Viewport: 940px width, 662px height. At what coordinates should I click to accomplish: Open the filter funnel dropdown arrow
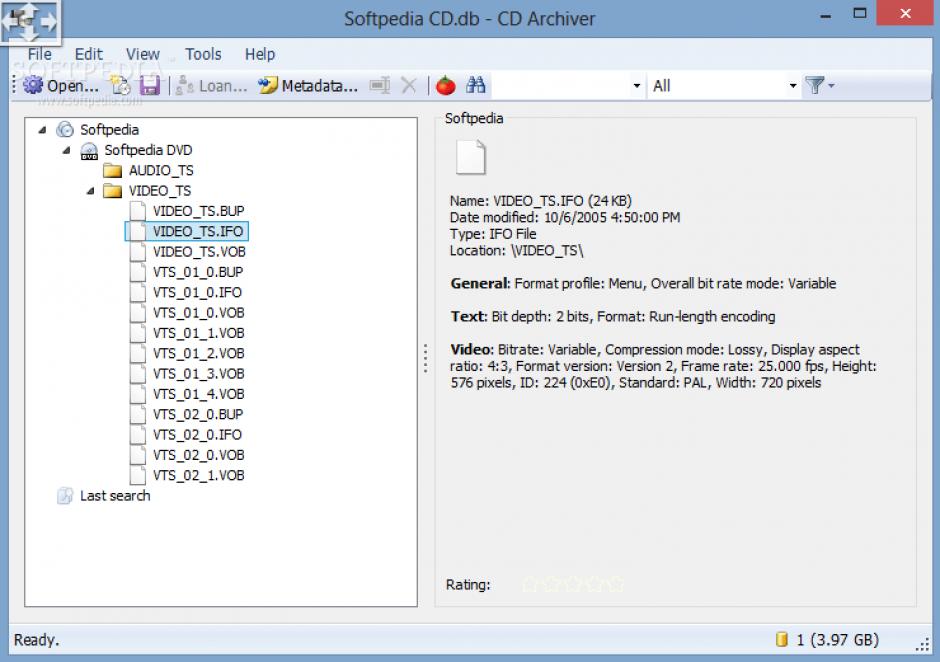tap(831, 86)
